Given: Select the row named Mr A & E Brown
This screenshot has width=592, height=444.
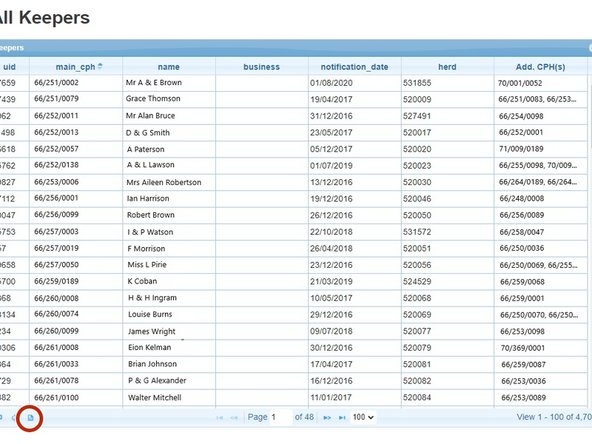Looking at the screenshot, I should pyautogui.click(x=293, y=83).
